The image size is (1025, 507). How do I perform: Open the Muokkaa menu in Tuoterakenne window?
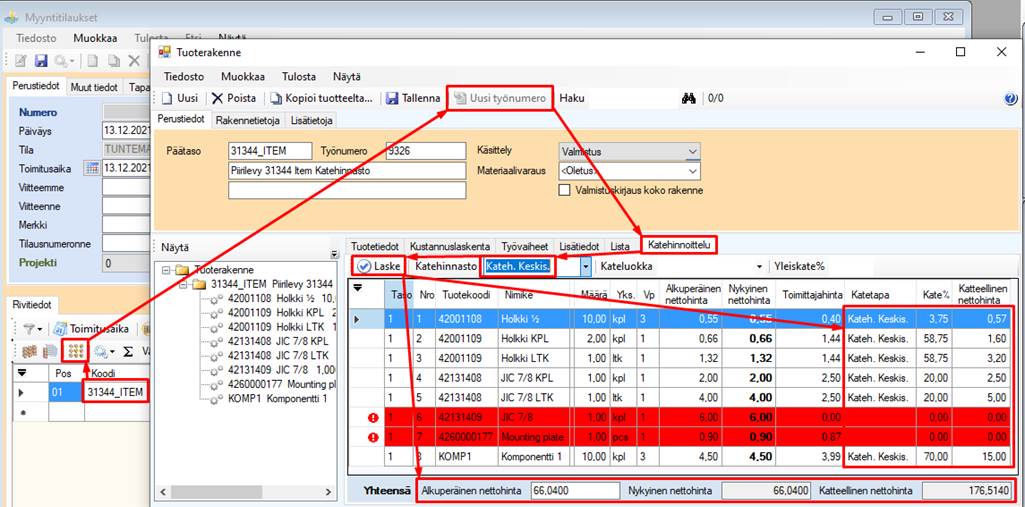(x=243, y=76)
